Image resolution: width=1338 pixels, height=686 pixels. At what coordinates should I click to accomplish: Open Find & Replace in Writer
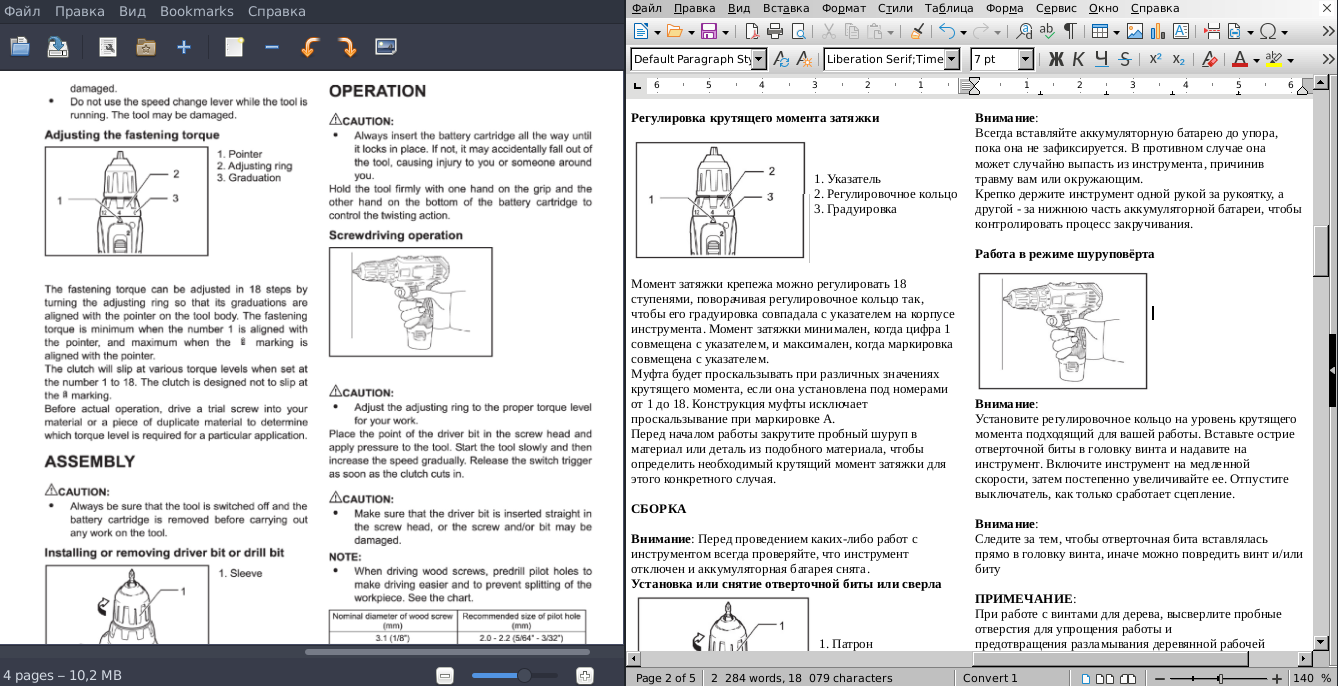coord(1024,32)
